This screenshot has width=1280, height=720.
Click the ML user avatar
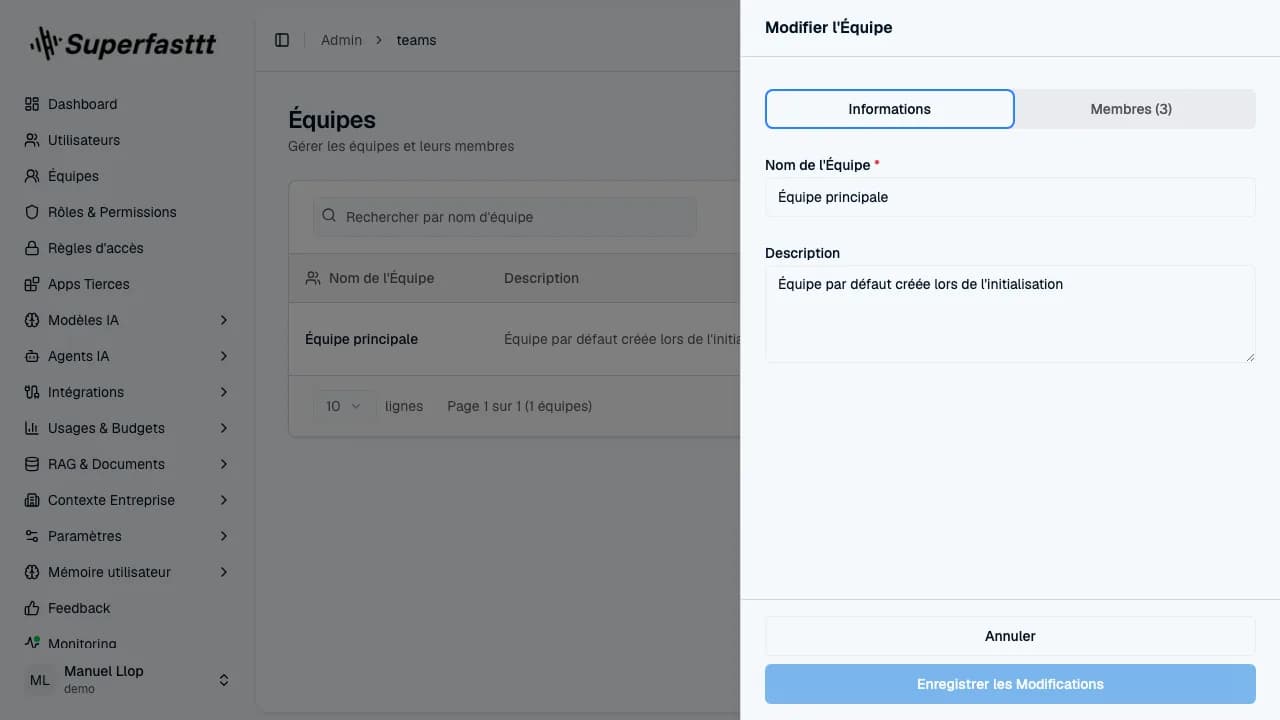pos(40,680)
